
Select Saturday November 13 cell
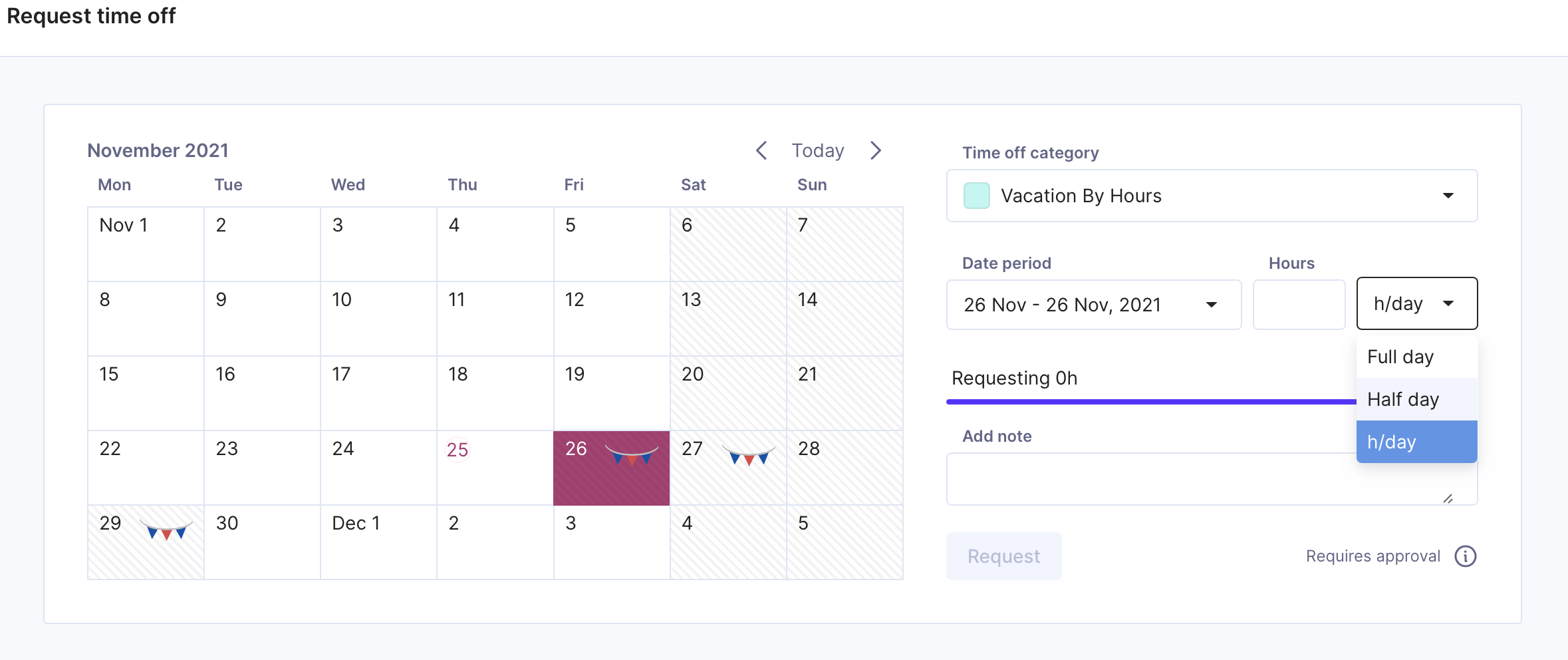coord(728,319)
